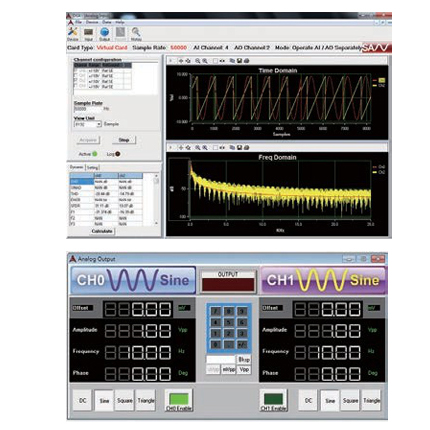Click zoom-in icon above Time Domain chart
Viewport: 430px width, 430px height.
tap(198, 61)
